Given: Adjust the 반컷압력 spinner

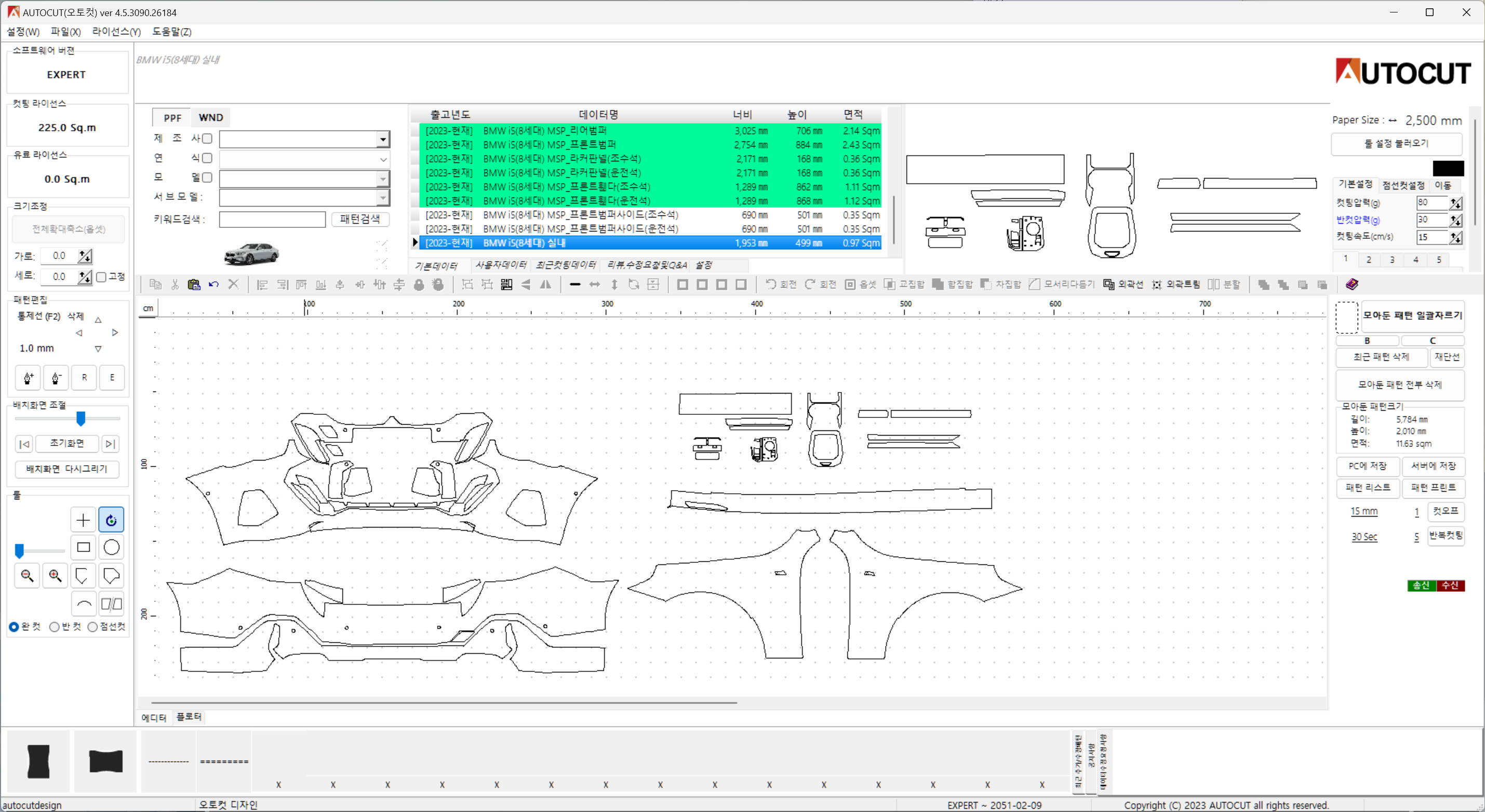Looking at the screenshot, I should click(x=1455, y=220).
